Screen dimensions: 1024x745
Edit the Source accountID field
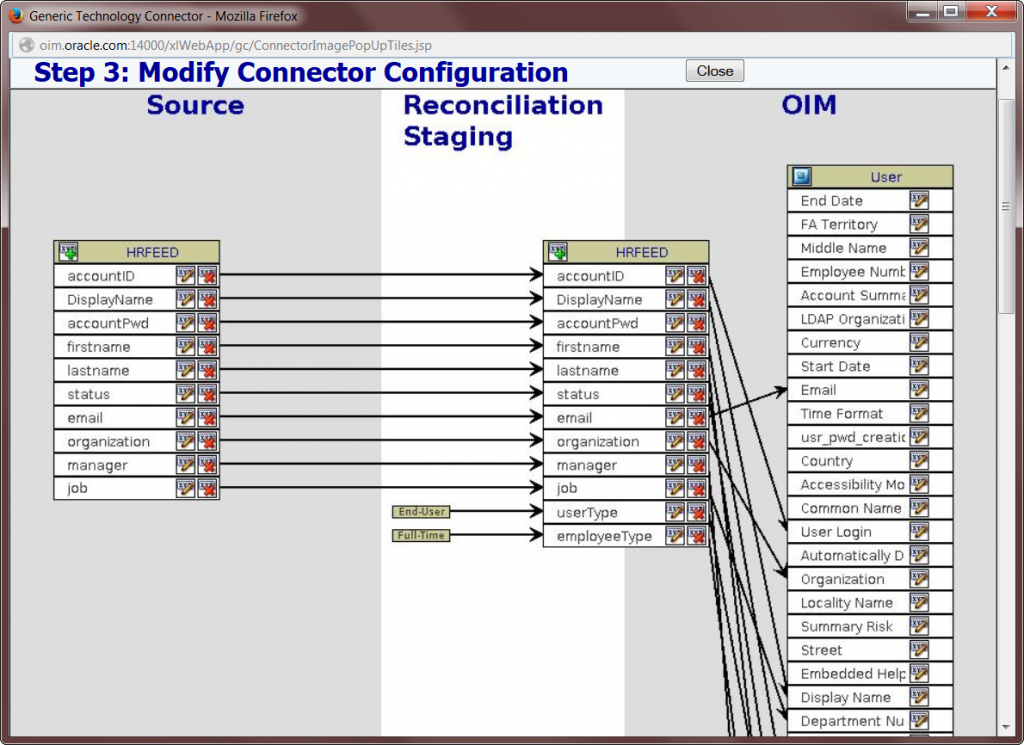coord(185,276)
